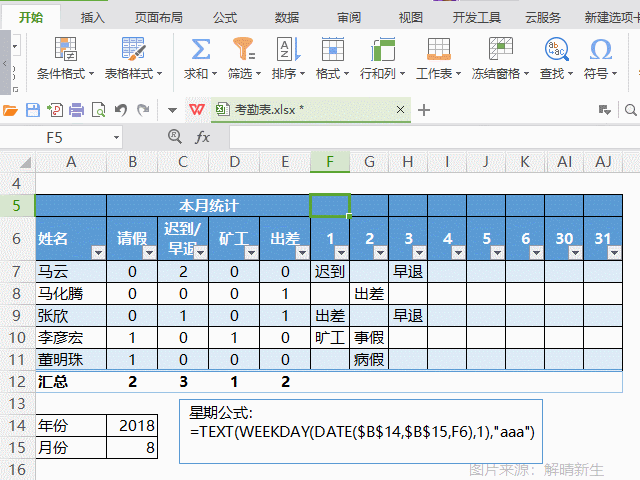Click the formula bar input field
The image size is (640, 480).
click(434, 137)
